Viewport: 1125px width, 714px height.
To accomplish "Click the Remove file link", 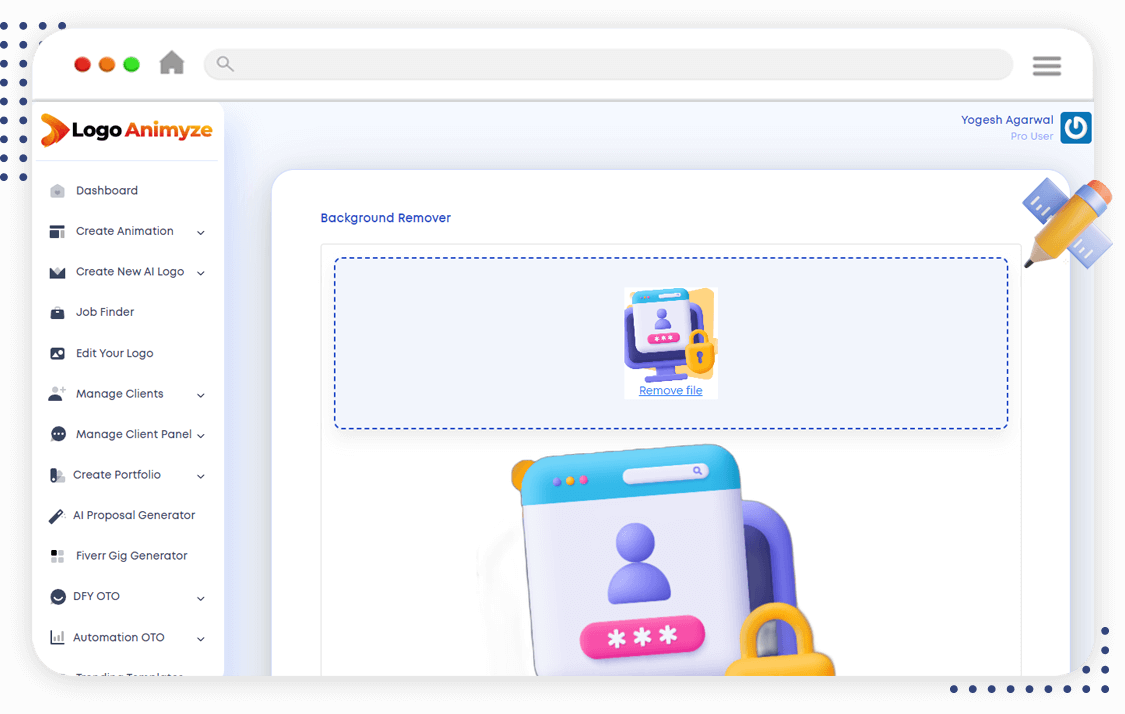I will 670,391.
